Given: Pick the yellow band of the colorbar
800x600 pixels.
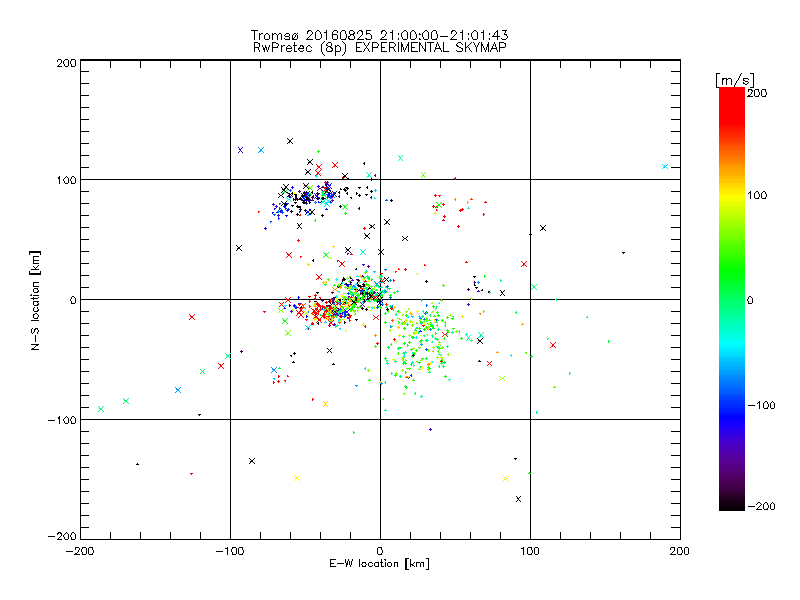Looking at the screenshot, I should point(732,196).
